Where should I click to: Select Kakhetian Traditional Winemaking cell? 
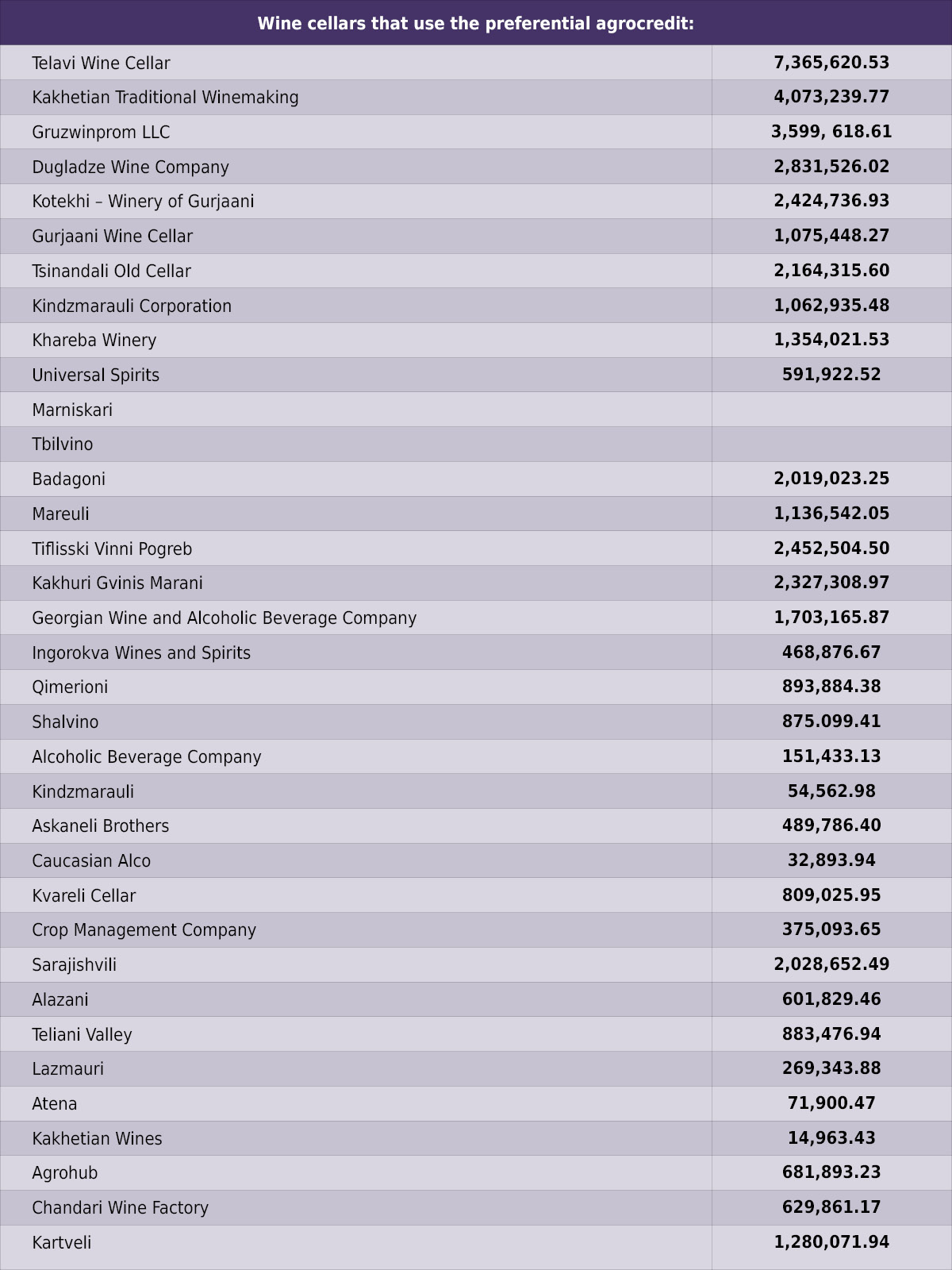(x=355, y=97)
